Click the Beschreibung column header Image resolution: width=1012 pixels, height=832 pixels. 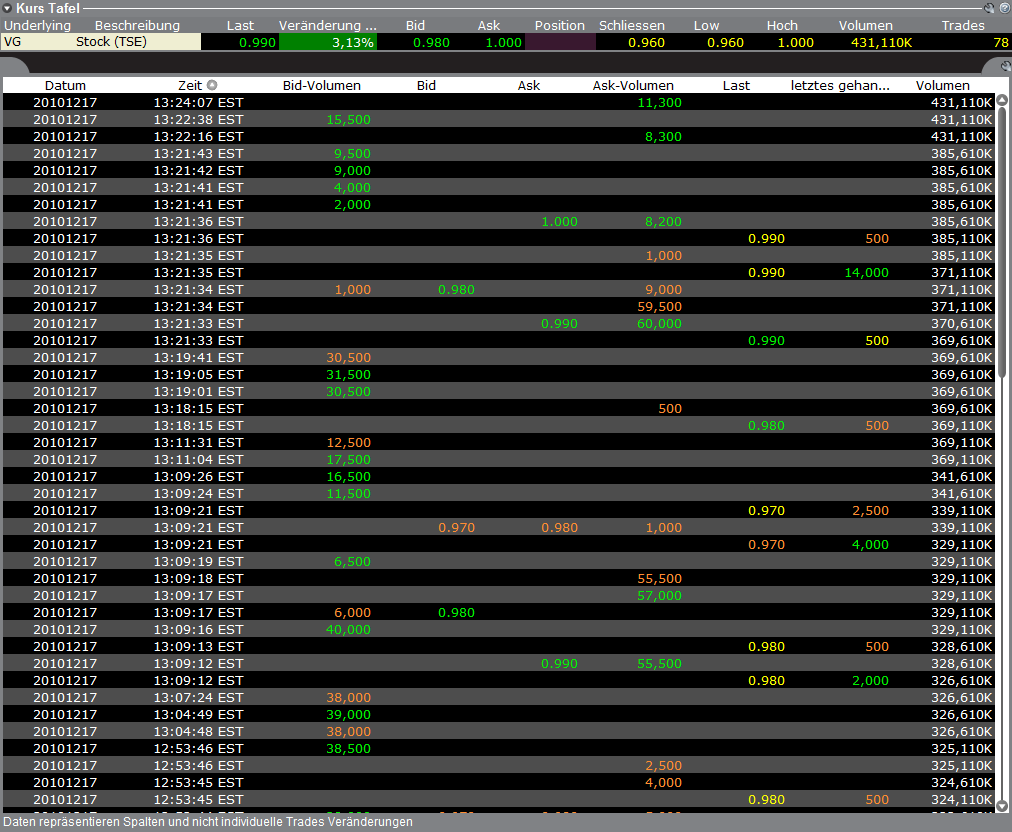(x=137, y=25)
